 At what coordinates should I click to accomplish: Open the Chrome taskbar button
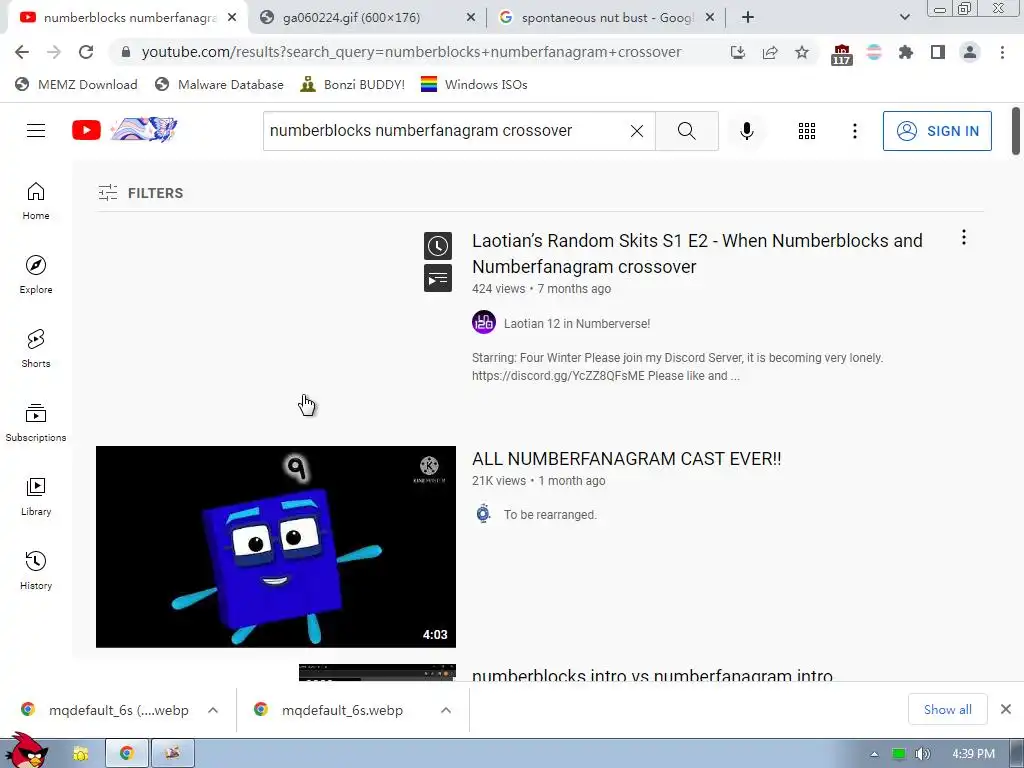[x=127, y=754]
